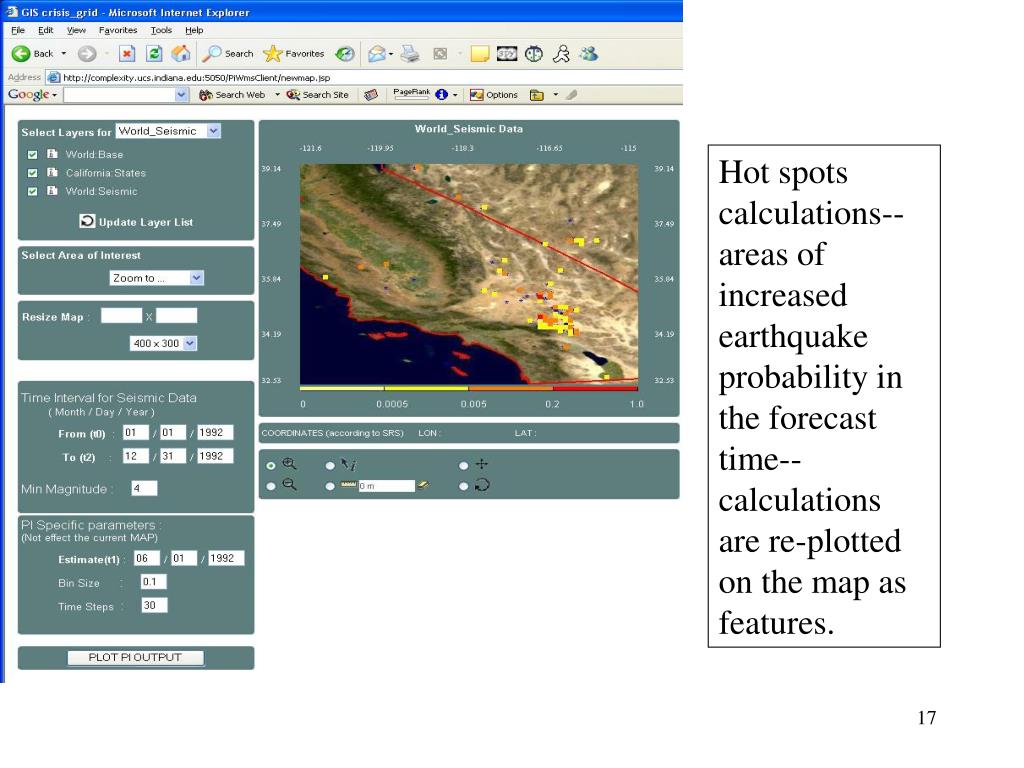Select the zoom-out tool radio button
This screenshot has height=768, width=1024.
pyautogui.click(x=271, y=486)
